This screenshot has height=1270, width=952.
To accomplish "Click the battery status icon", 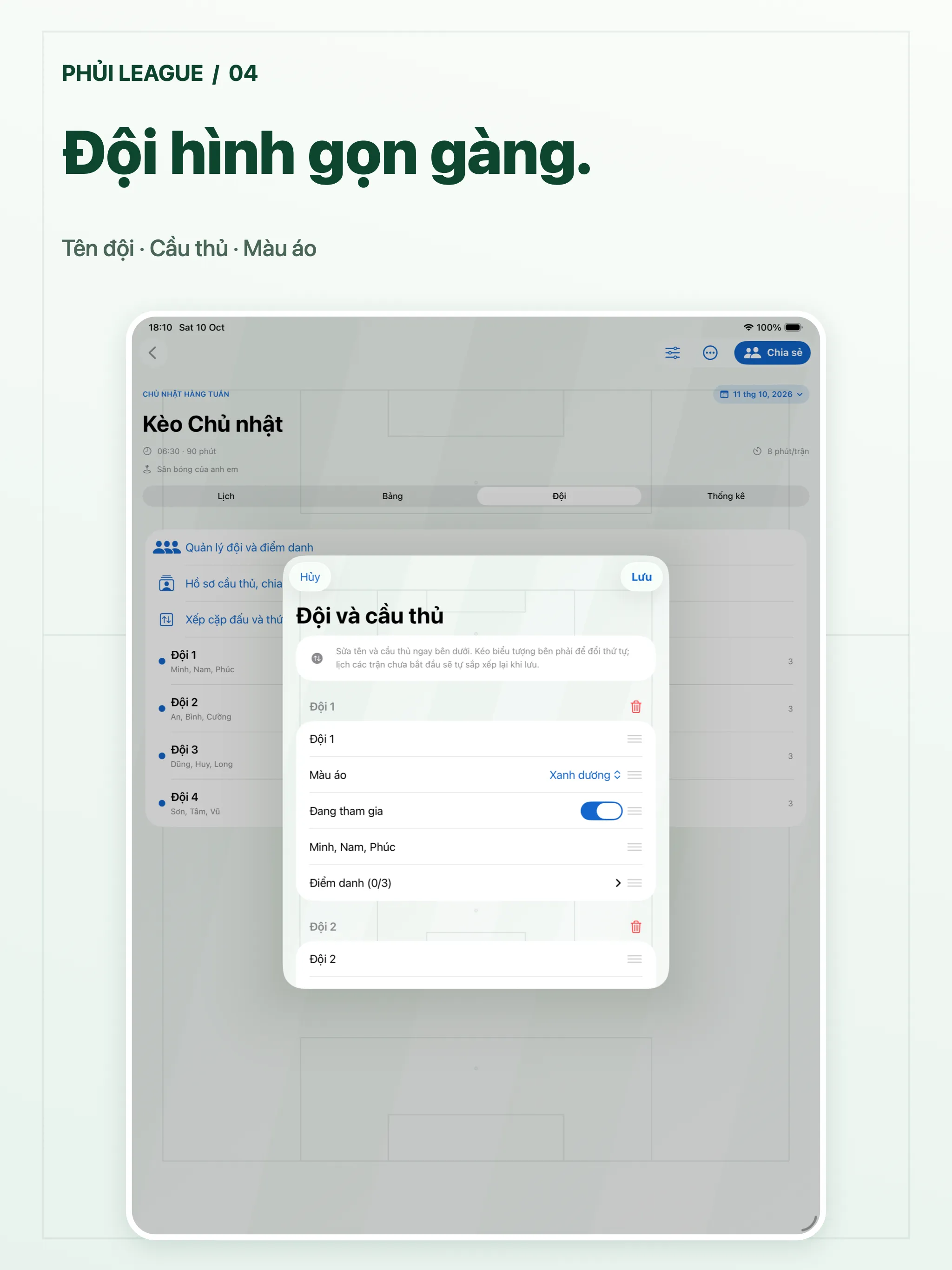I will tap(793, 327).
